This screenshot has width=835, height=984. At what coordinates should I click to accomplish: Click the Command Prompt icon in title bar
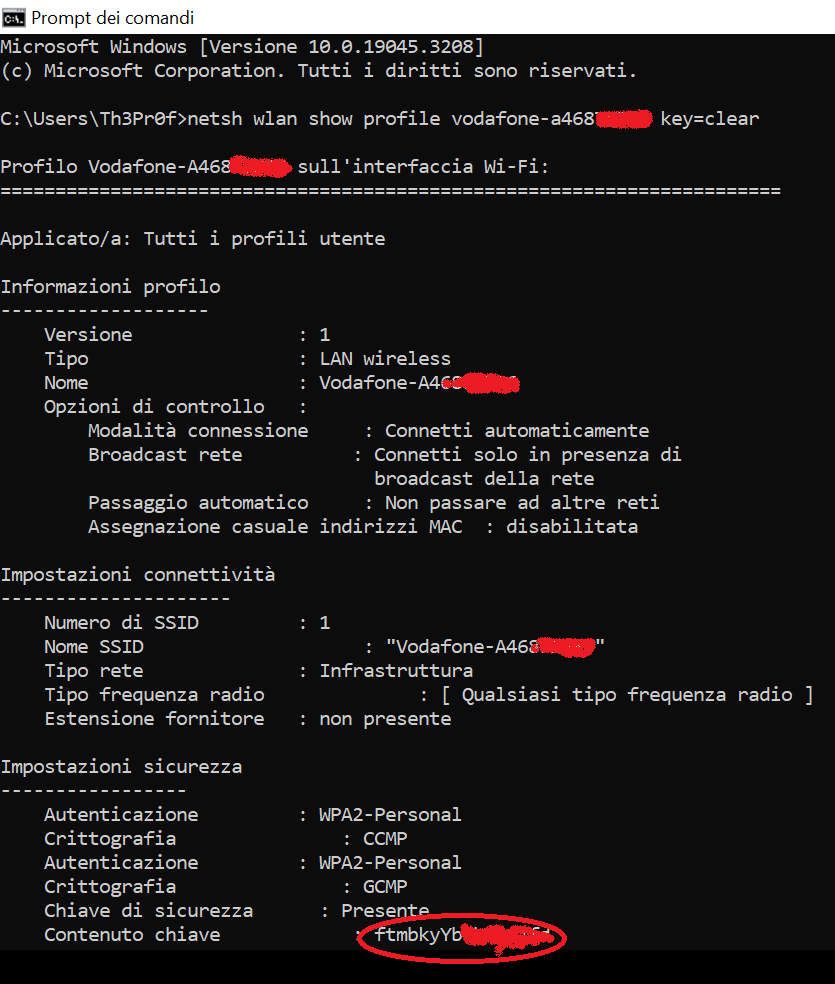(x=13, y=18)
